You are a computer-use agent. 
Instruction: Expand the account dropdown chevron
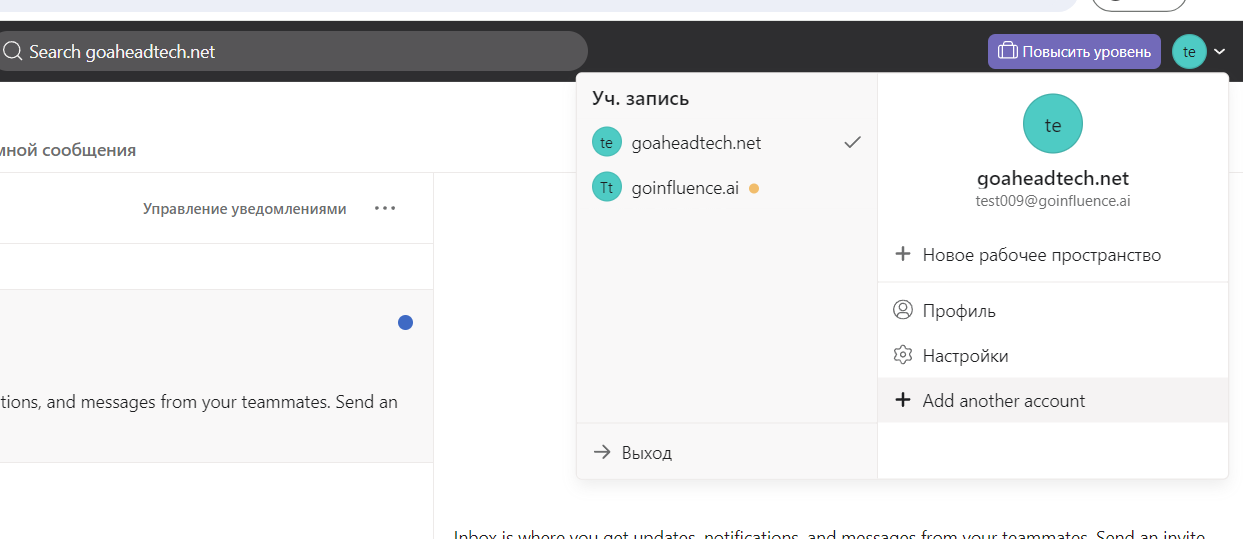(x=1220, y=52)
